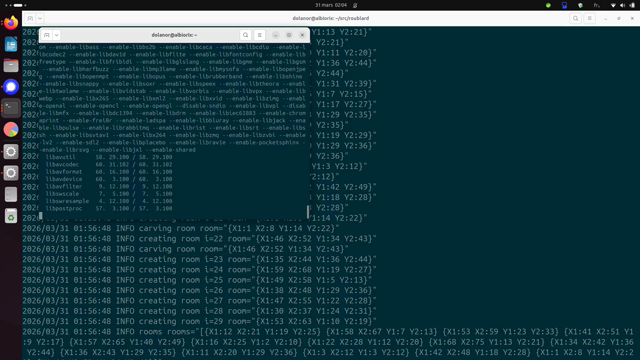Open the clock and calendar in top bar
The height and width of the screenshot is (360, 640).
click(x=331, y=5)
